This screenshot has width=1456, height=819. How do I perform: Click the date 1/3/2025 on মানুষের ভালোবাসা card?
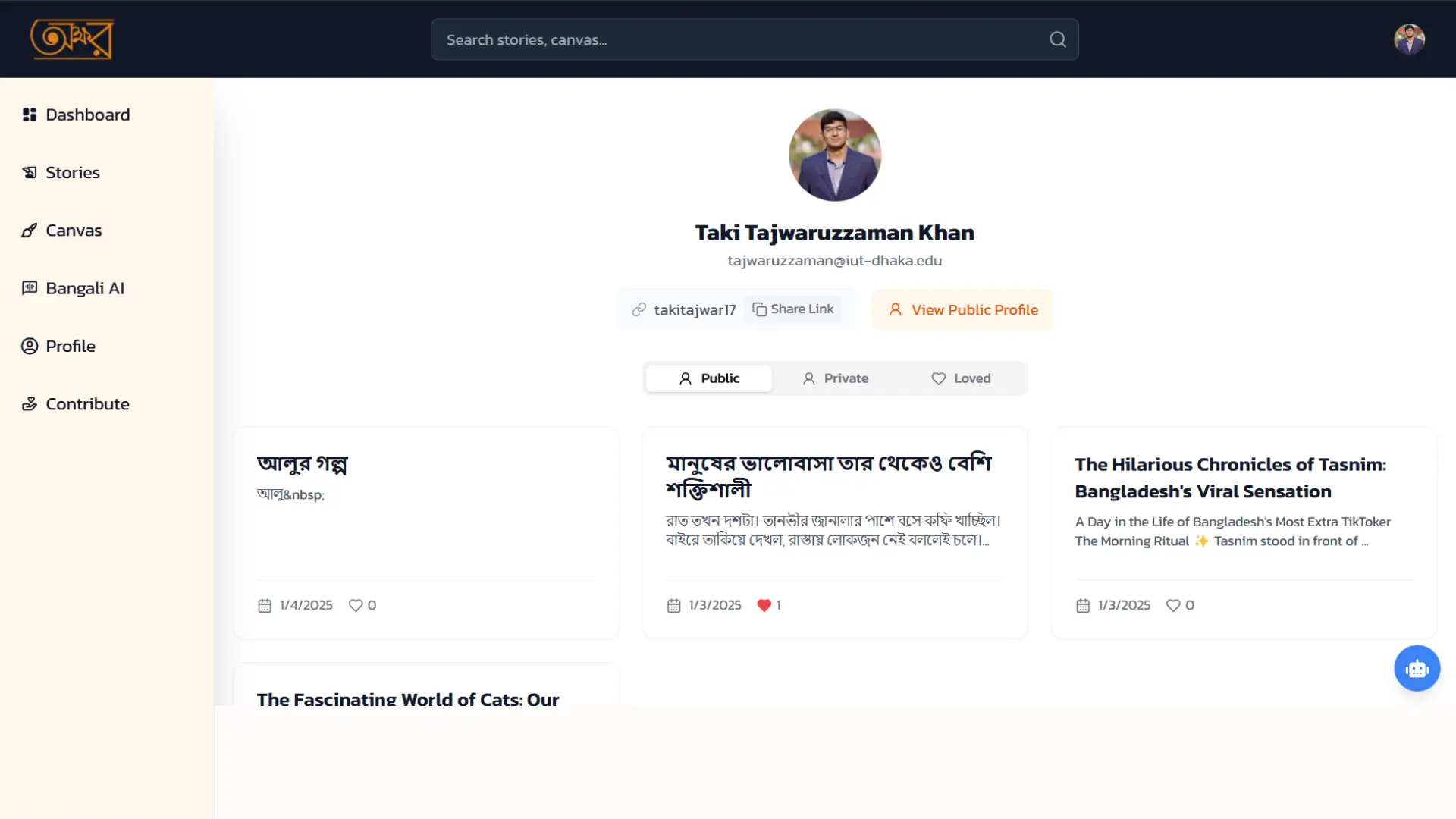714,605
